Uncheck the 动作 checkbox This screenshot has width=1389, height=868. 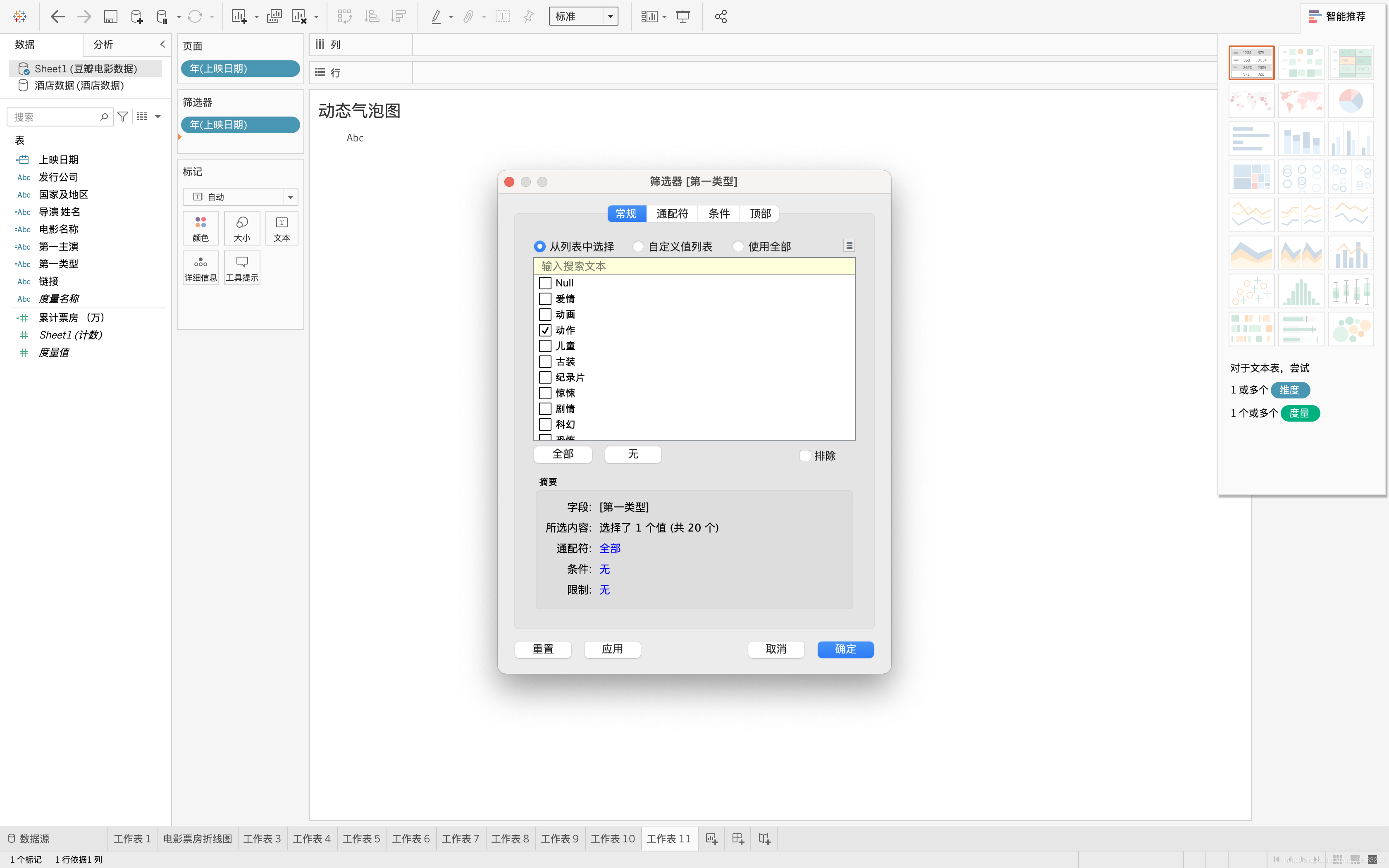545,330
